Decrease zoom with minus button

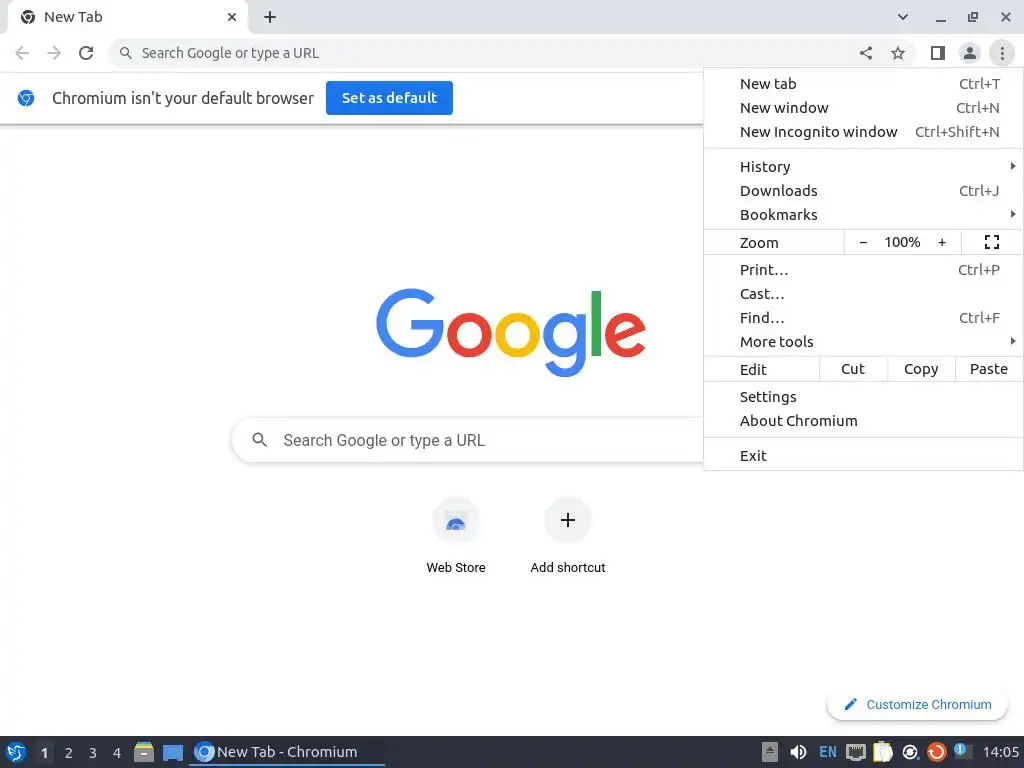tap(863, 242)
